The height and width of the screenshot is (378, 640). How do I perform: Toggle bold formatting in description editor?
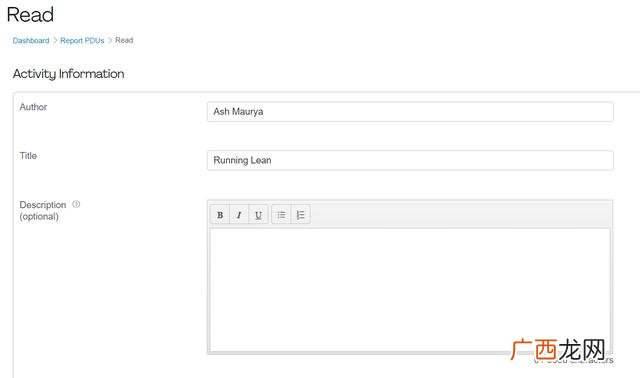(x=220, y=215)
